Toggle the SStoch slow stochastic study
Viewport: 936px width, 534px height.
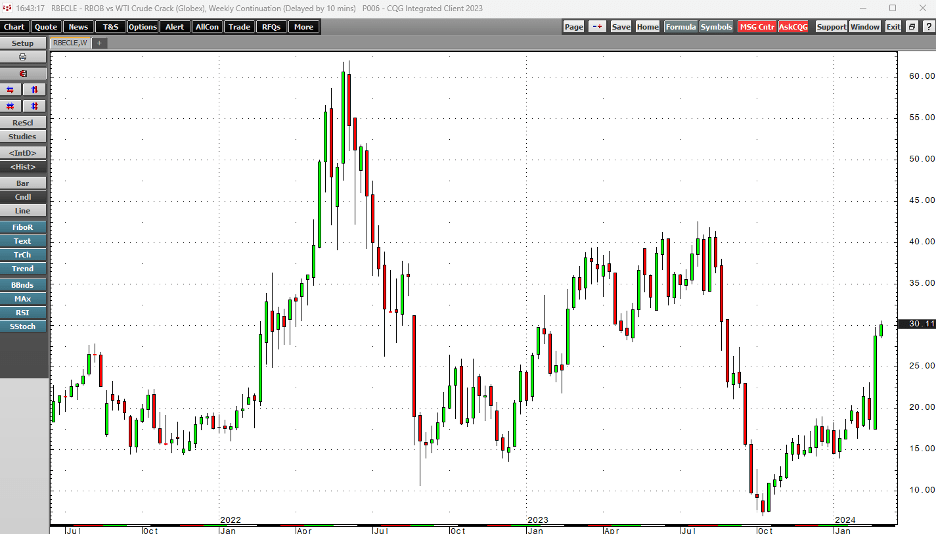(23, 326)
